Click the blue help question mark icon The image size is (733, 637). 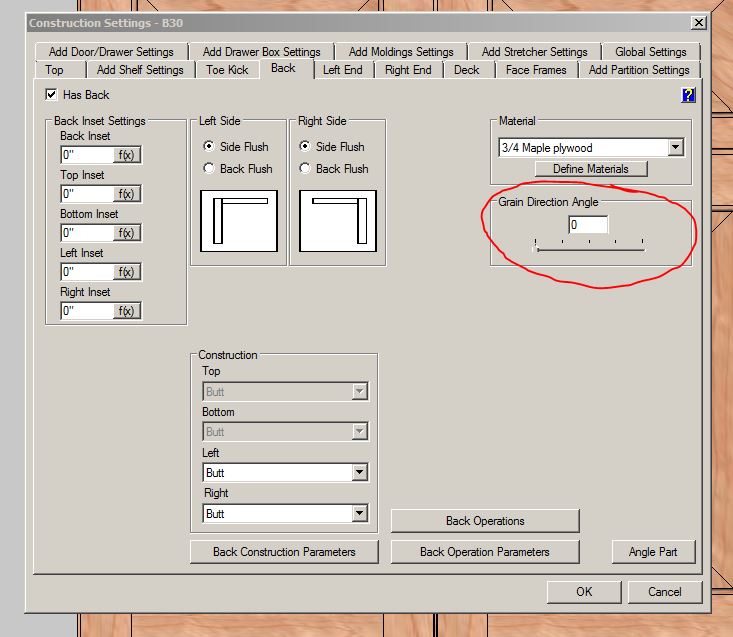click(688, 95)
